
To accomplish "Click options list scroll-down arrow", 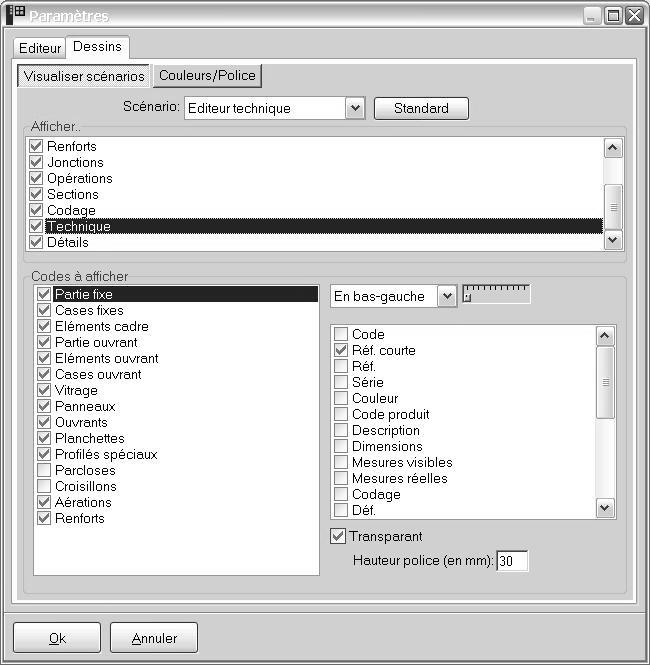I will pyautogui.click(x=605, y=508).
